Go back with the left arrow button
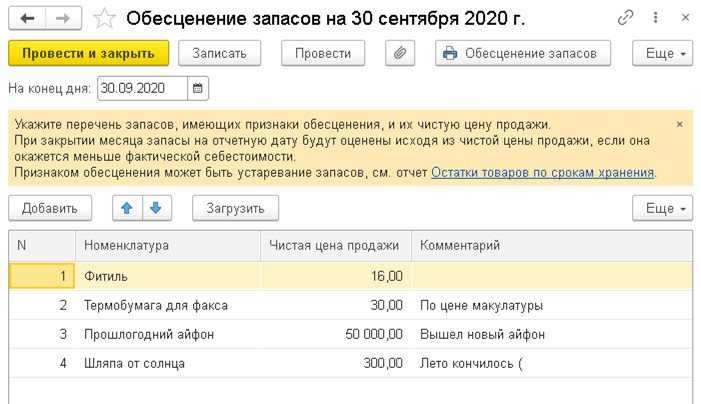701x404 pixels. click(x=27, y=18)
